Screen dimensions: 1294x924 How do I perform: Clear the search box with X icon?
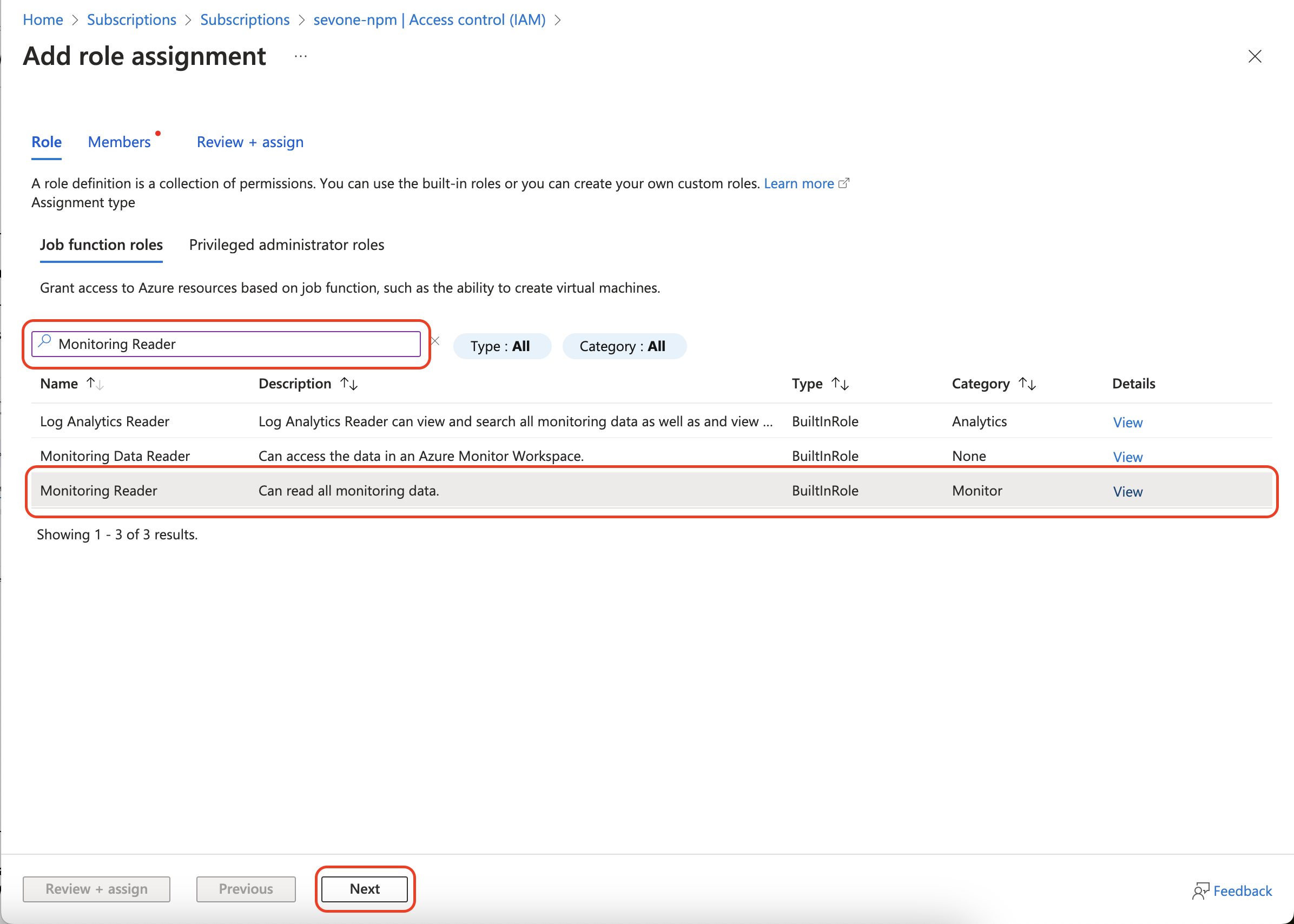click(435, 341)
